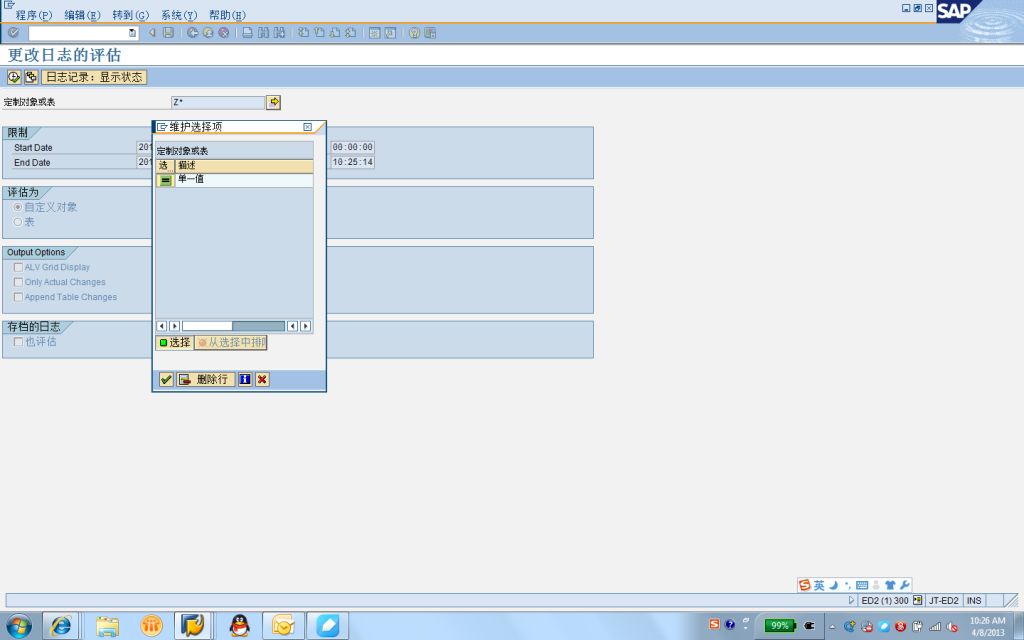Open the 帮助(H) menu
This screenshot has height=640, width=1024.
coord(227,15)
